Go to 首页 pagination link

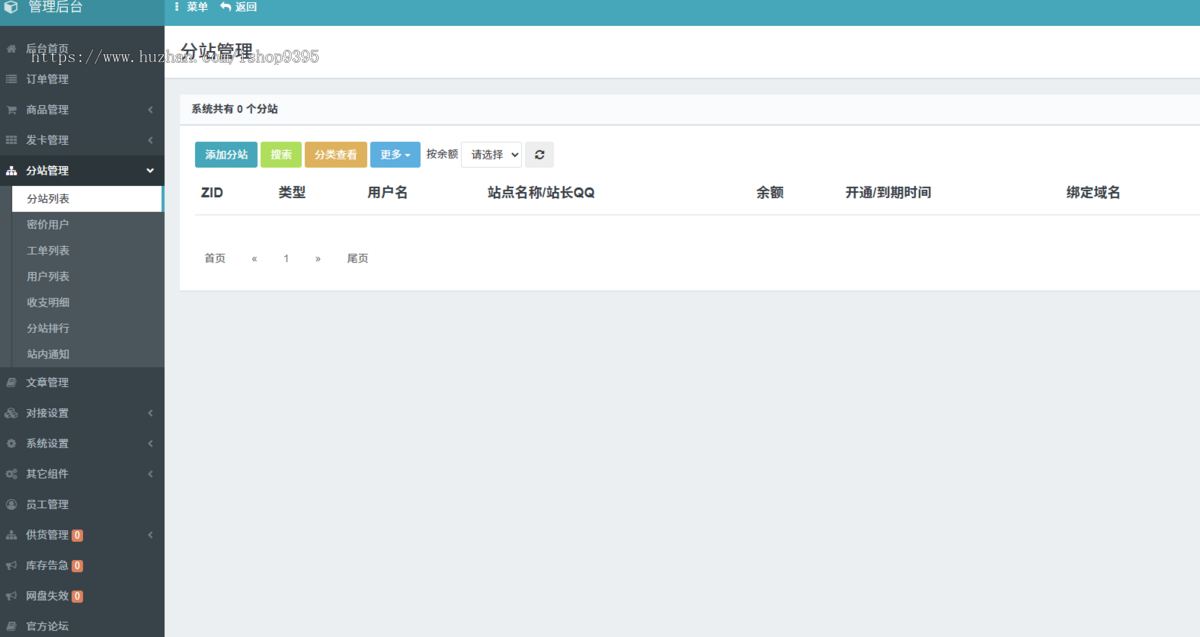pyautogui.click(x=215, y=258)
